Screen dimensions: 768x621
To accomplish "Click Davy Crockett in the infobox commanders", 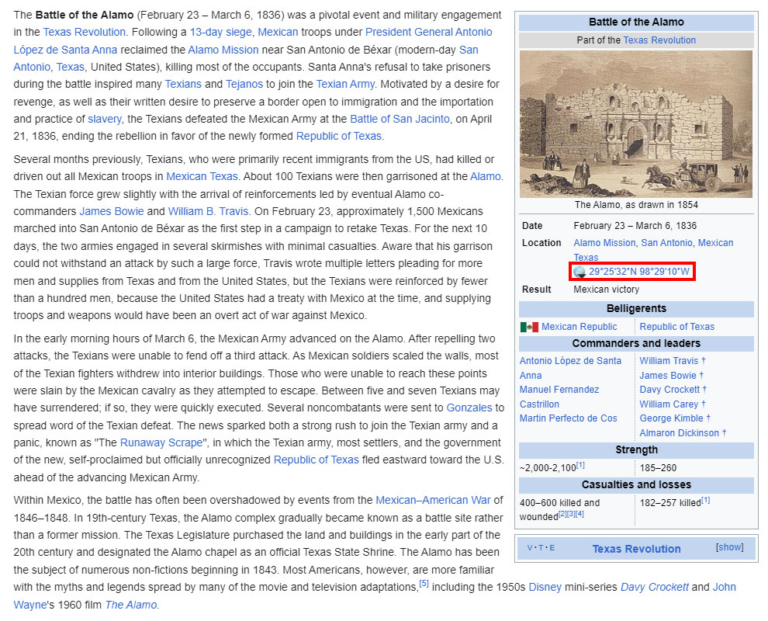I will pos(669,390).
